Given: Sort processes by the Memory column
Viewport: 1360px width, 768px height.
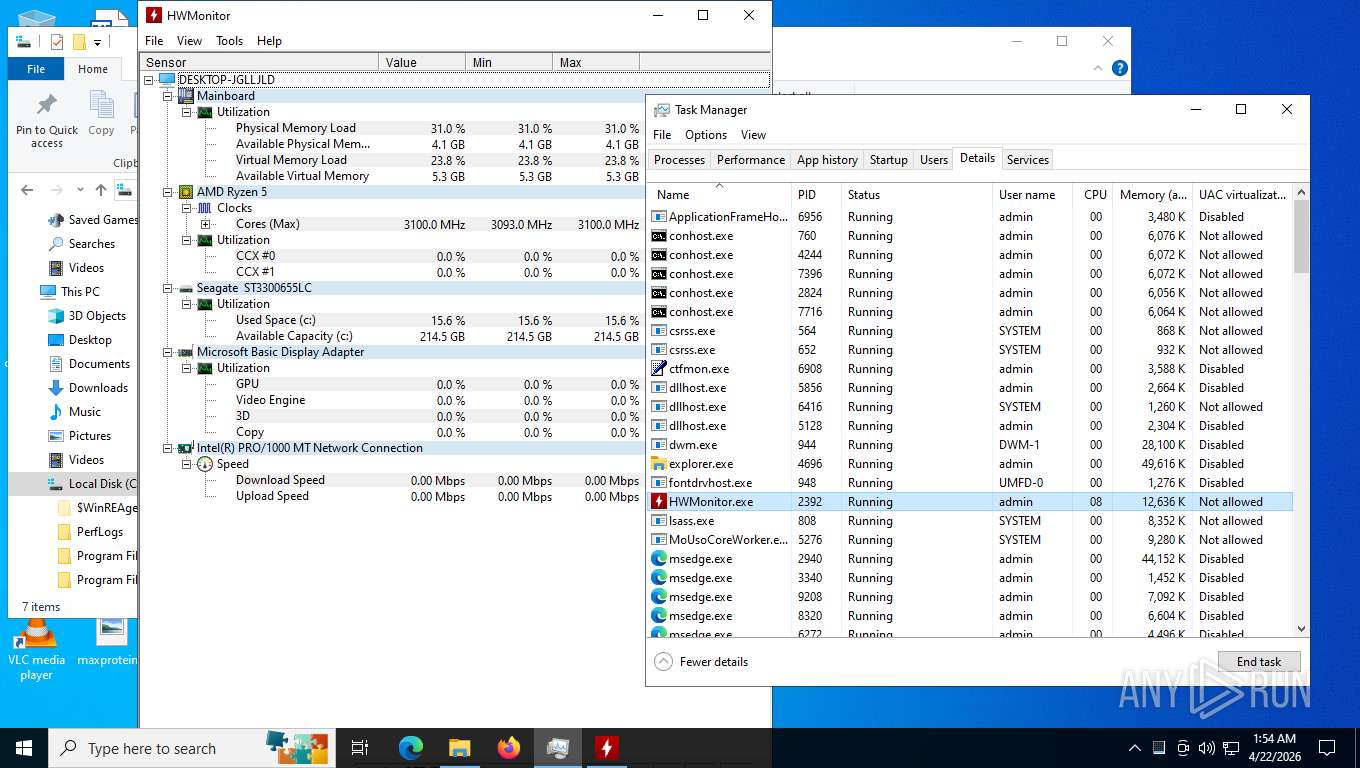Looking at the screenshot, I should coord(1153,195).
